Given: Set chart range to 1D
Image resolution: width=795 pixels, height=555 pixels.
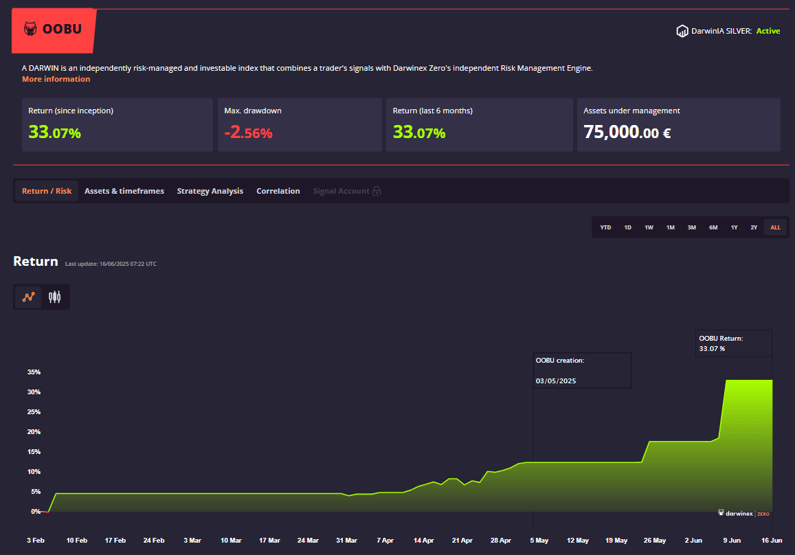Looking at the screenshot, I should click(628, 228).
